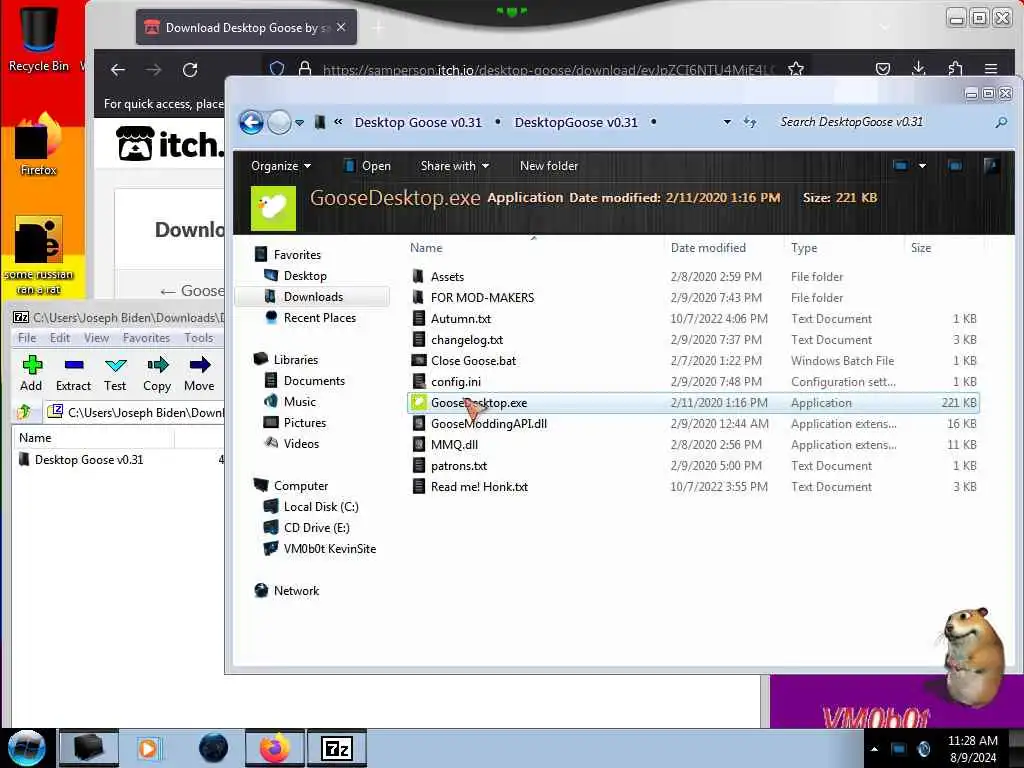Click the 7-Zip Extract button
The width and height of the screenshot is (1024, 768).
coord(73,374)
